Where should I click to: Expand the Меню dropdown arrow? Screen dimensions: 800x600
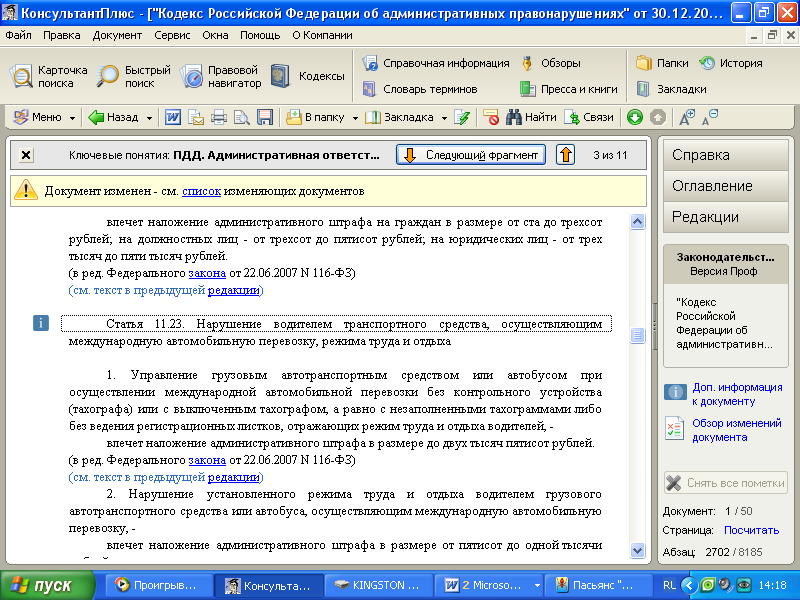click(x=72, y=118)
